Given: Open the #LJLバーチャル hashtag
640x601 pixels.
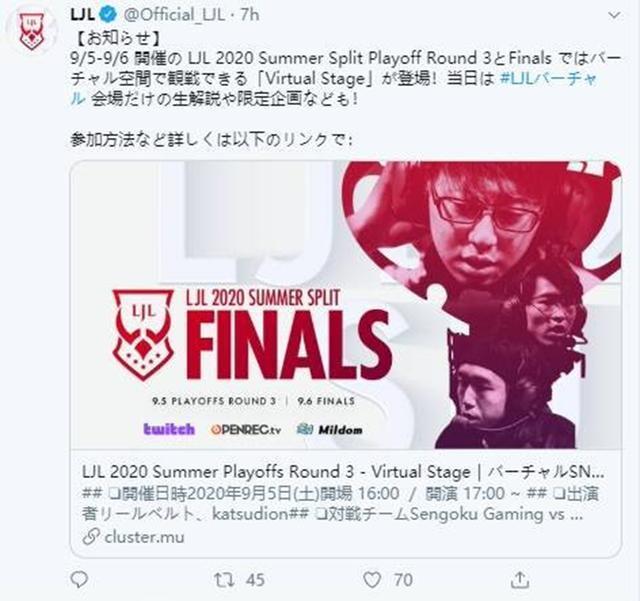Looking at the screenshot, I should coord(333,89).
